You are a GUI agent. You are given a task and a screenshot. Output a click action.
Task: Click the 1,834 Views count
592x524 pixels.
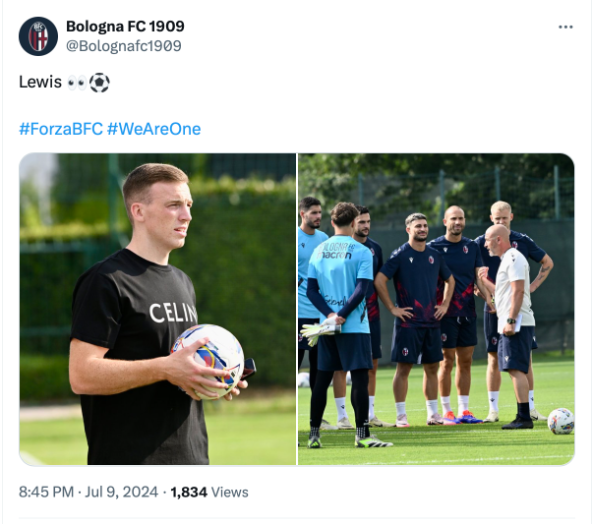[x=209, y=492]
